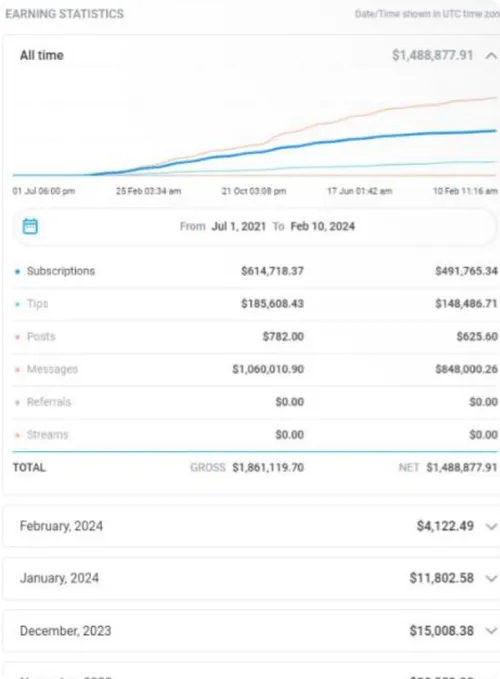Click the 17 Jun 01:42 am axis marker
The image size is (500, 679).
point(359,191)
